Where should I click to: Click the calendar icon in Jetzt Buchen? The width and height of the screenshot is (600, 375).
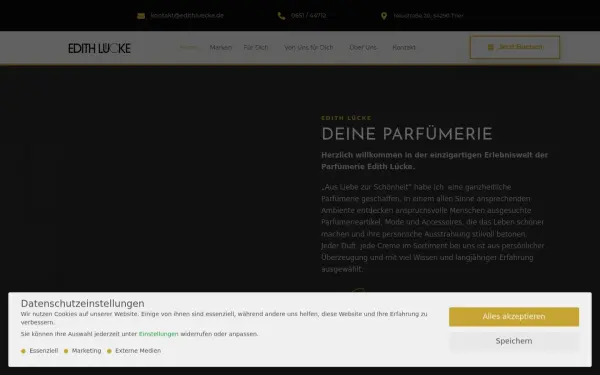(x=491, y=47)
